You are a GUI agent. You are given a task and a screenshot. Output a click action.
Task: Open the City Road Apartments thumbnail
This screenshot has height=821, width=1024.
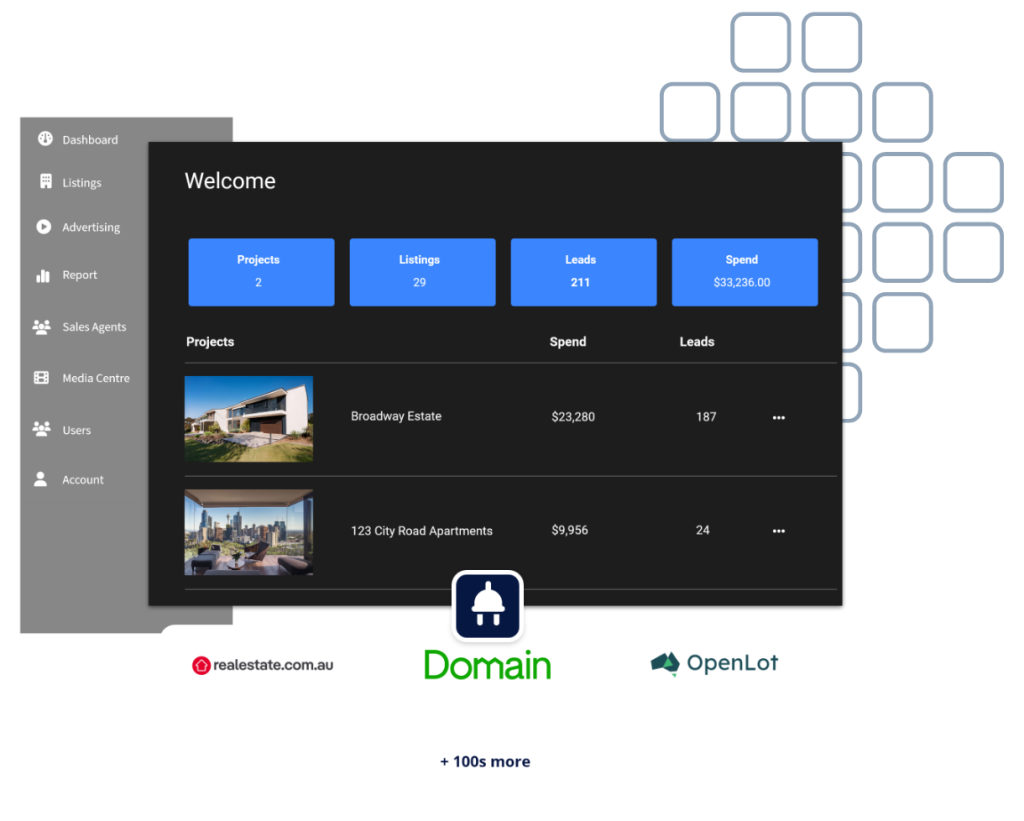pos(249,532)
